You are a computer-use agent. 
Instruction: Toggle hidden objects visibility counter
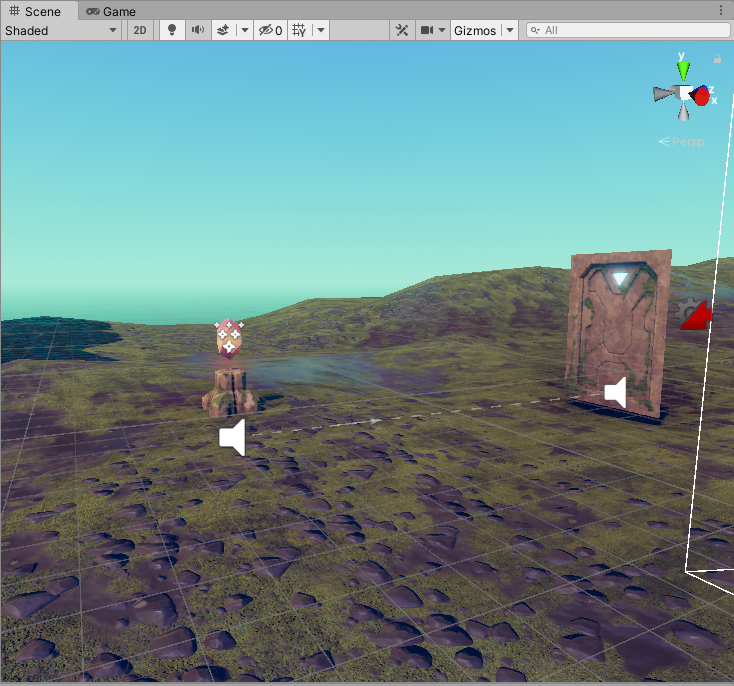[271, 30]
